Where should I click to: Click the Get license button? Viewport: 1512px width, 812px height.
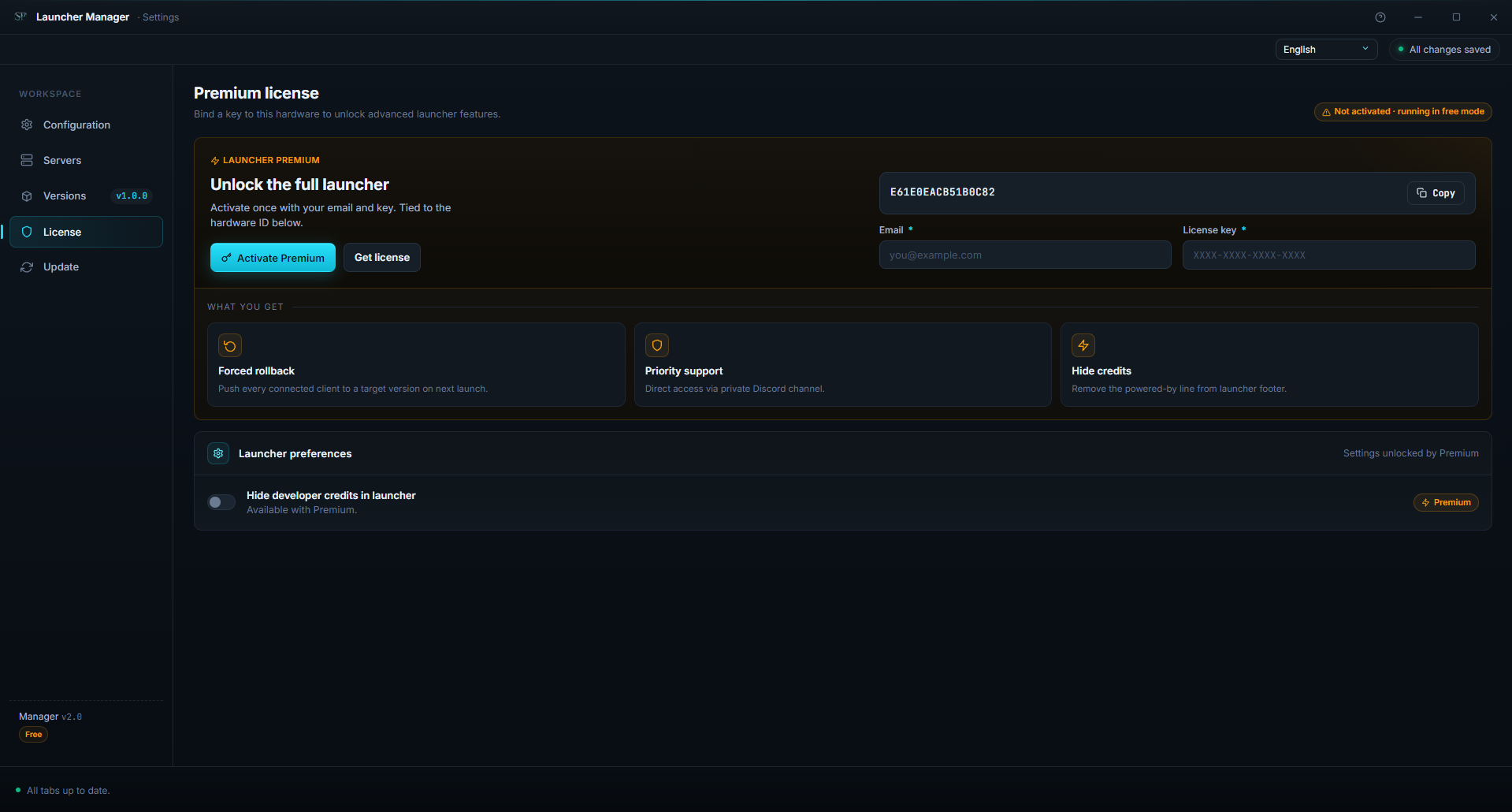point(382,258)
